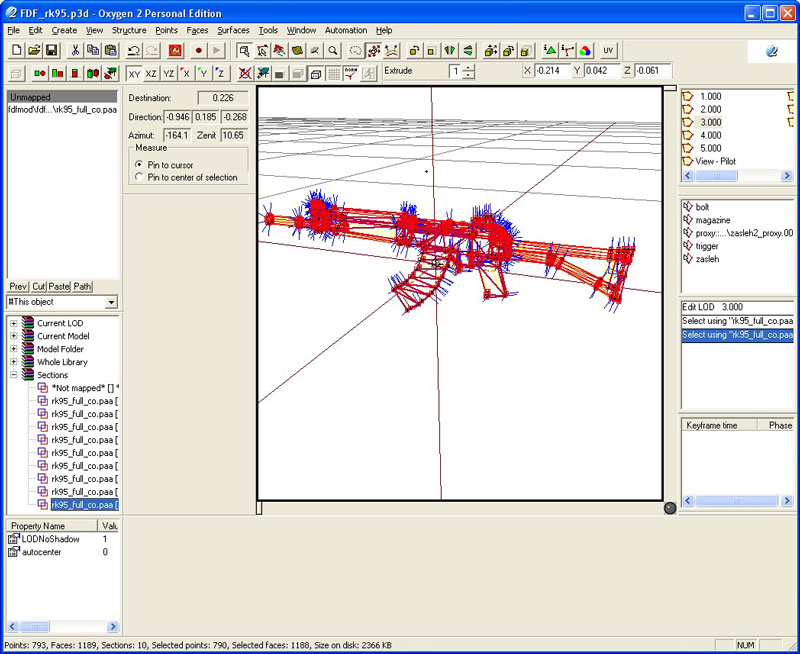Click the UV editor toolbar button
The image size is (800, 654).
[x=608, y=50]
